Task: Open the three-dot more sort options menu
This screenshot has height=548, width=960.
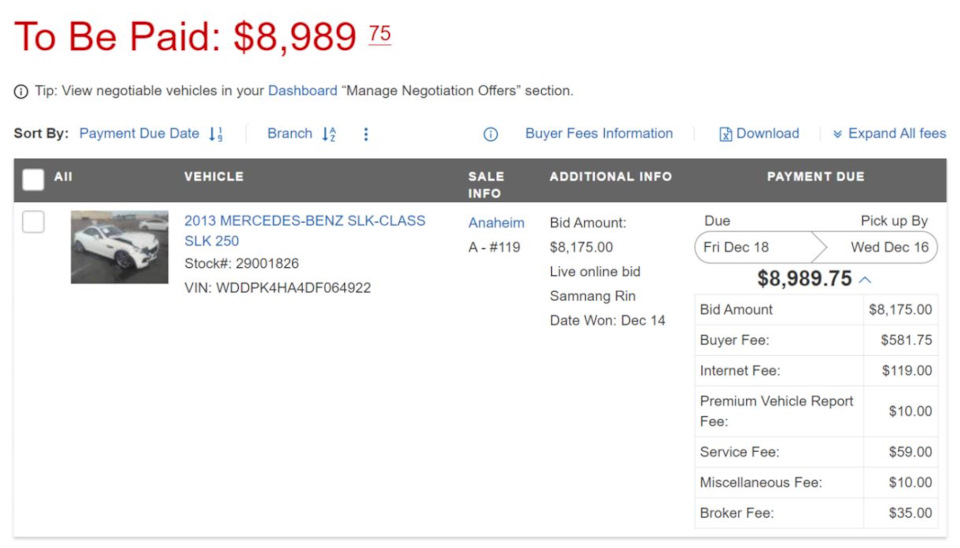Action: pos(366,134)
